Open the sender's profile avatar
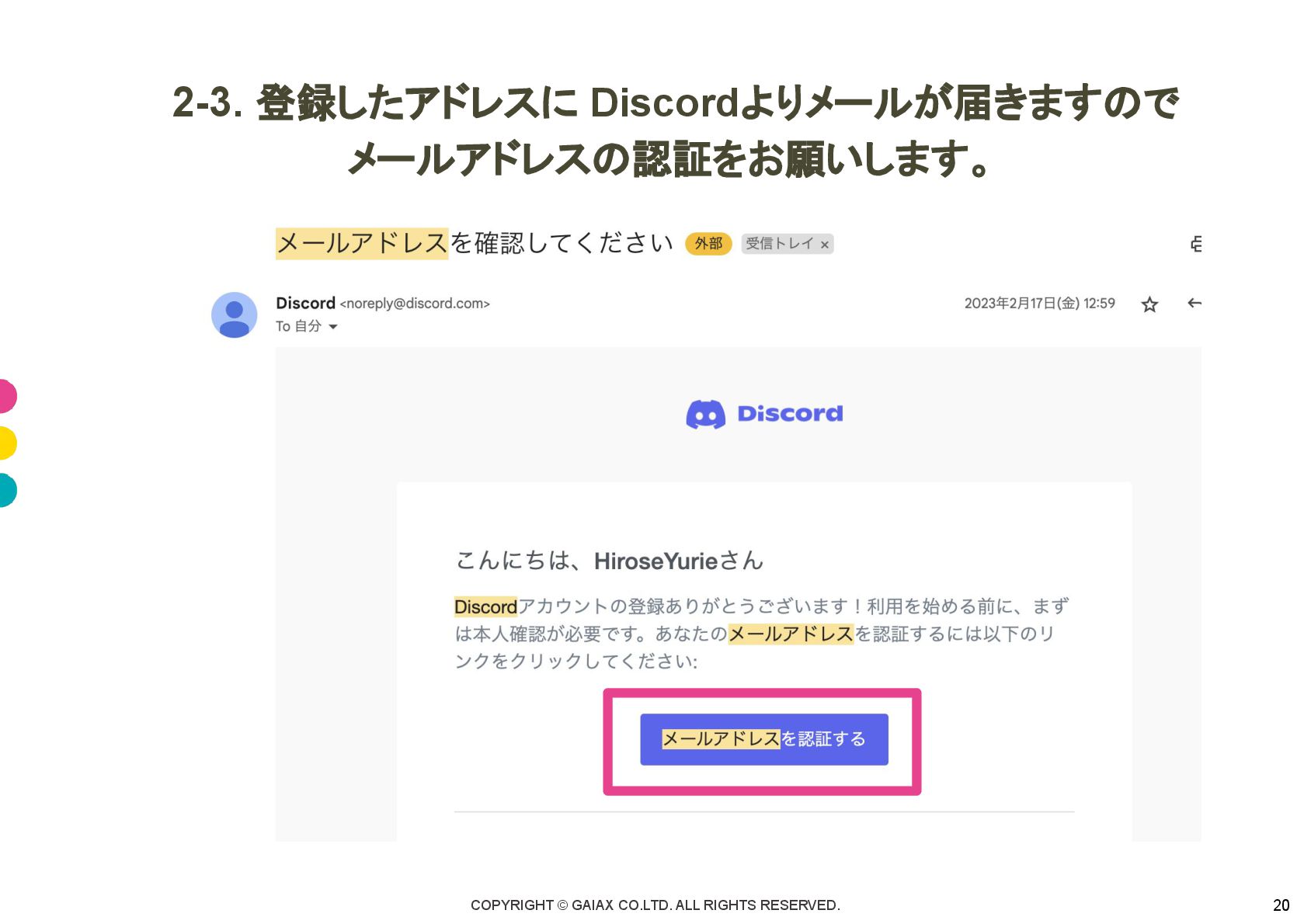This screenshot has width=1311, height=924. pos(234,314)
